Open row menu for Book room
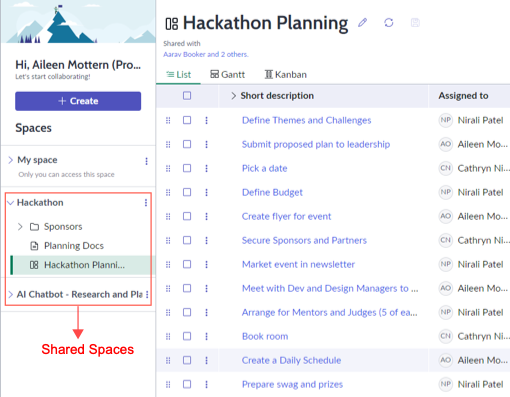 (x=206, y=336)
